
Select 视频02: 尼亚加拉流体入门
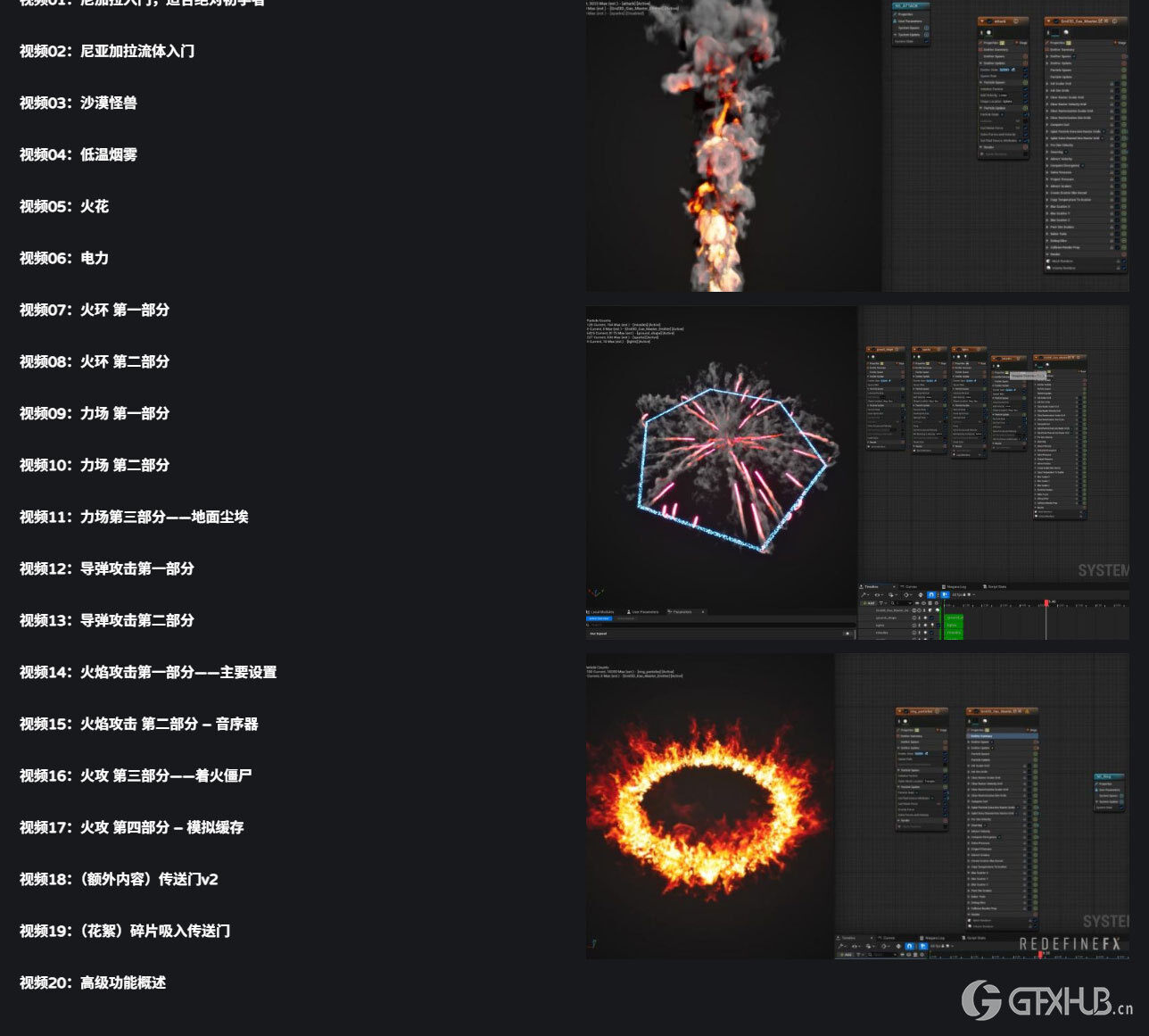click(x=107, y=51)
